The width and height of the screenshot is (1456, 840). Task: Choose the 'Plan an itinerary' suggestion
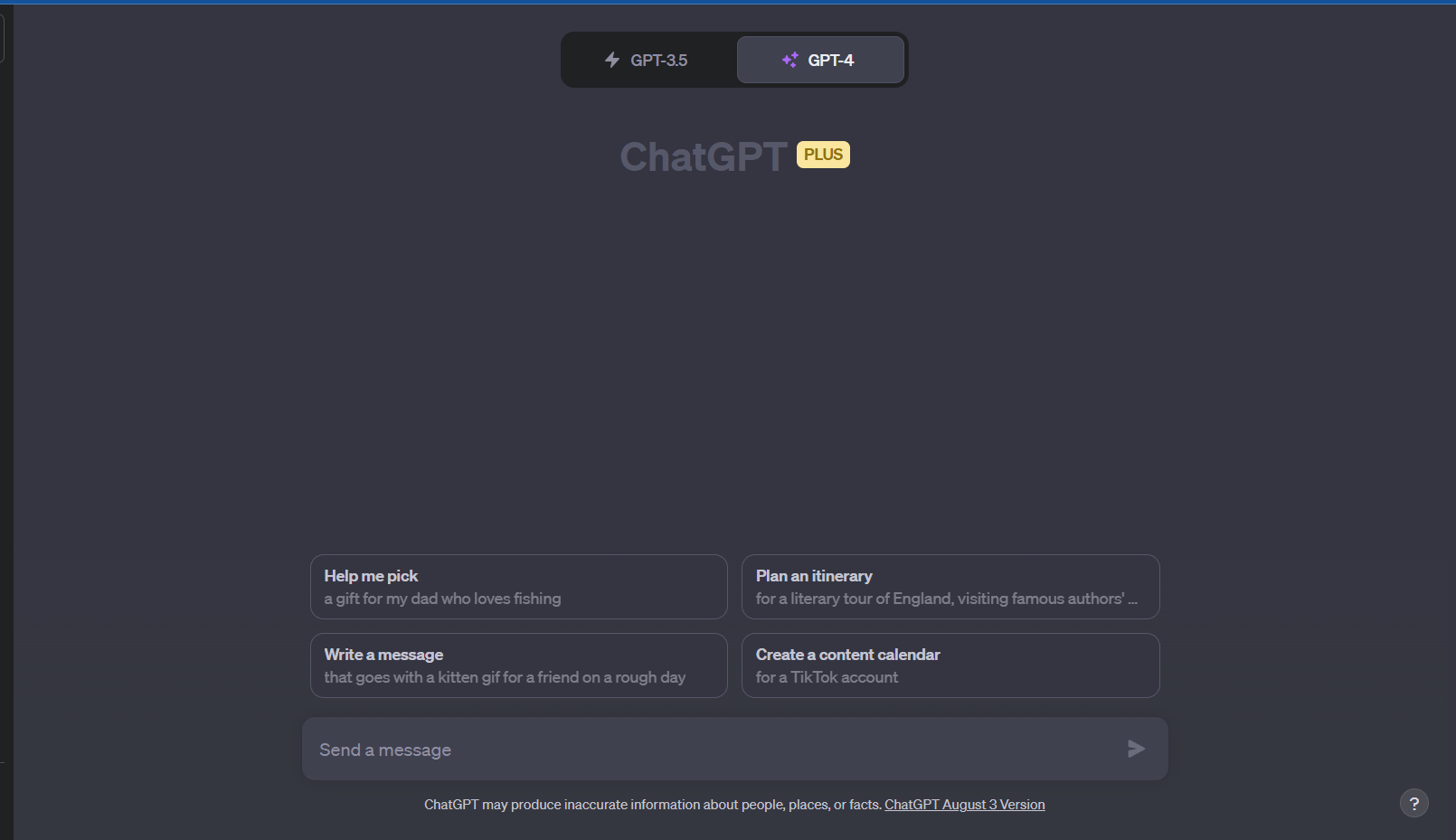pos(950,587)
